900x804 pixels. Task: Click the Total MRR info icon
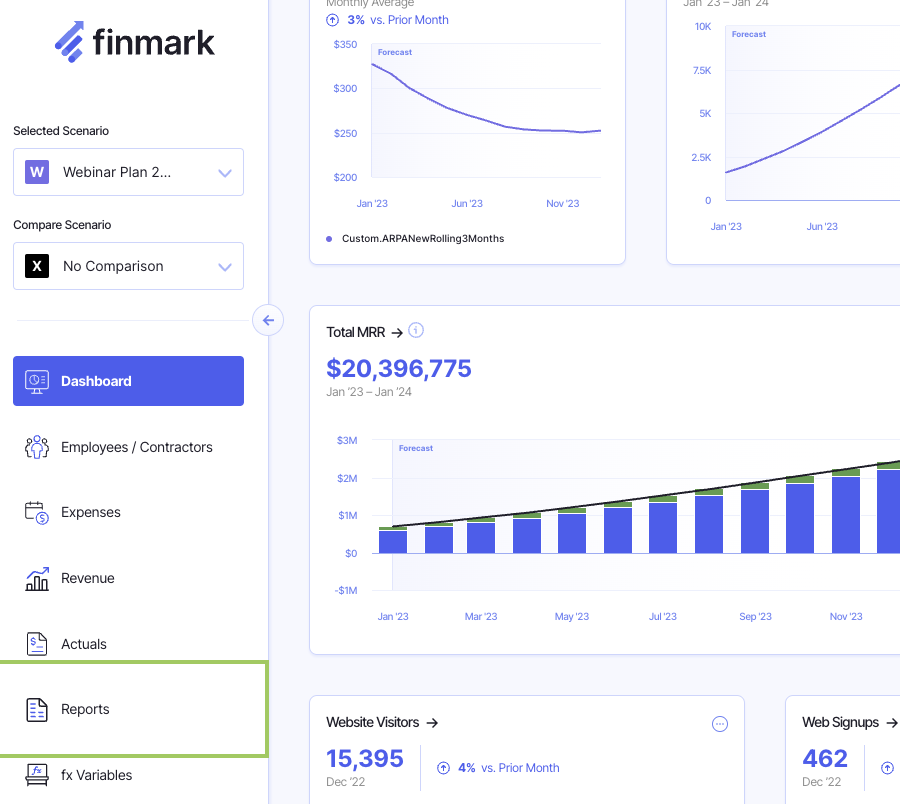click(417, 331)
